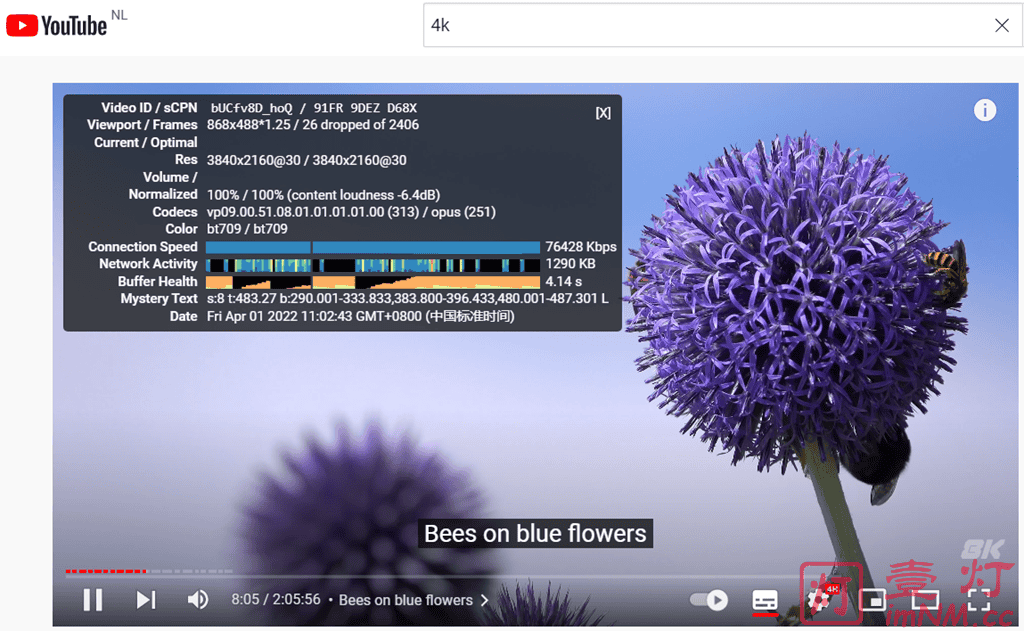Close the stats for nerds panel

click(603, 113)
